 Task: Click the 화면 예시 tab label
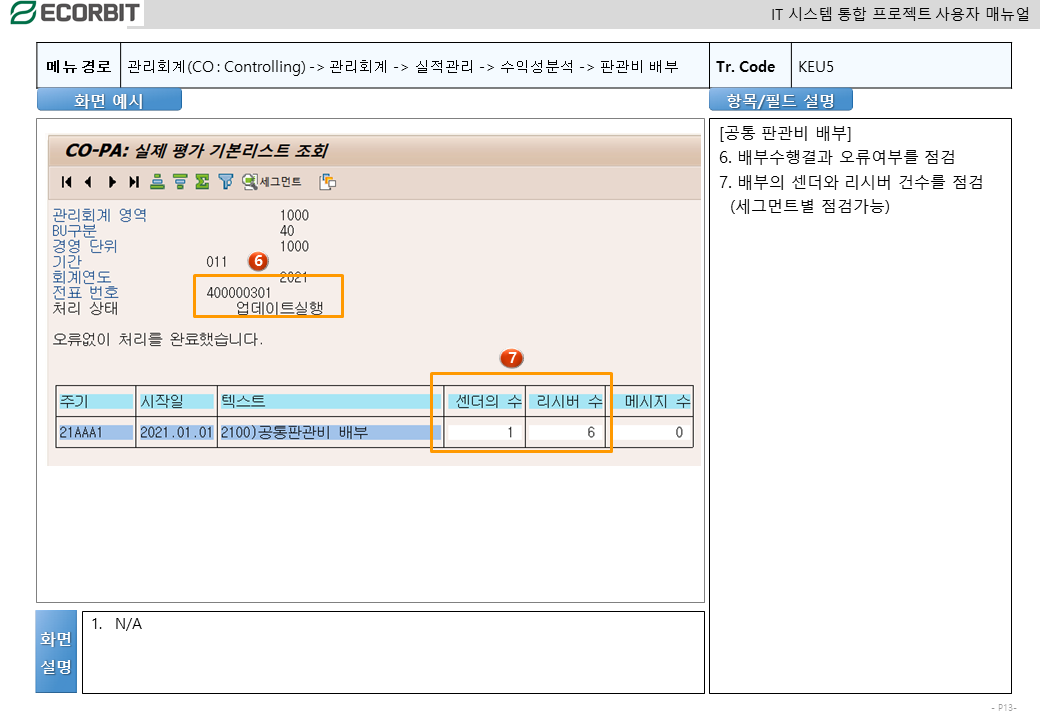(x=109, y=101)
